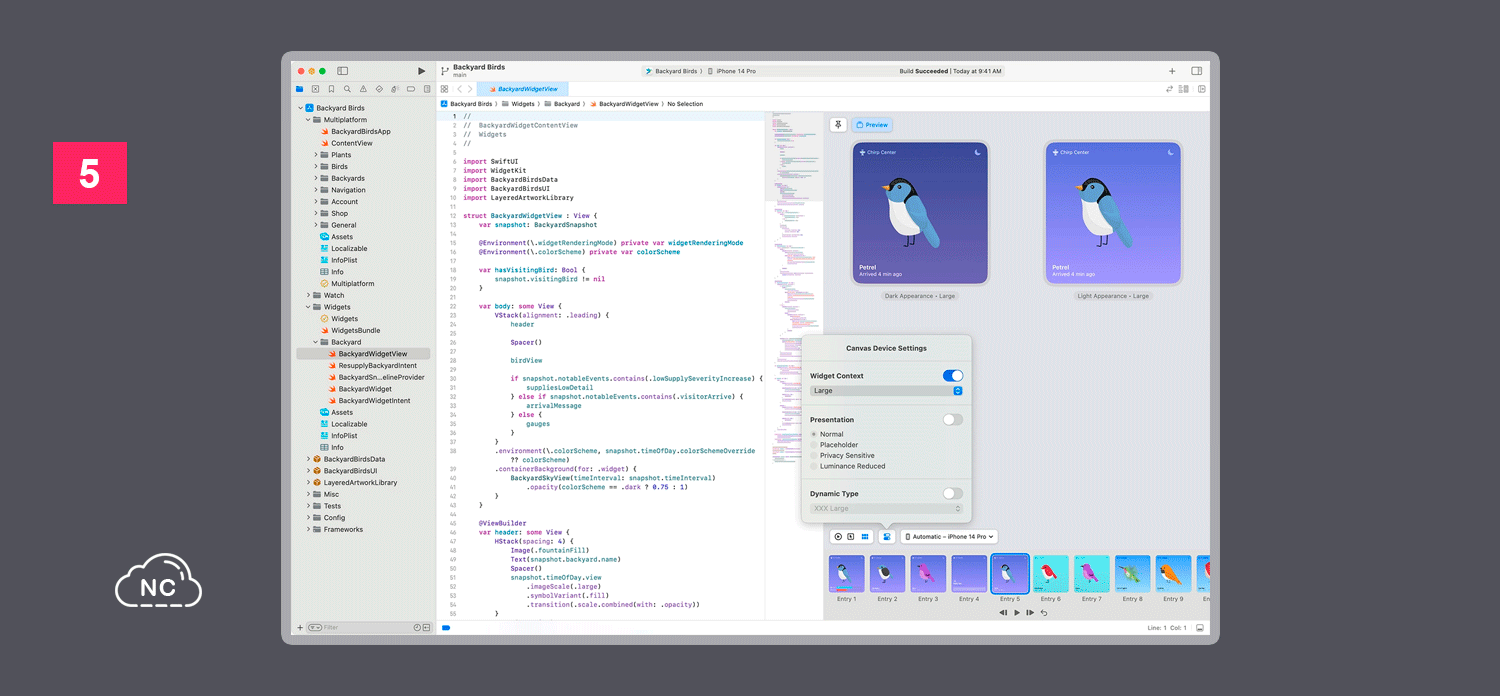
Task: Click Widgets in the breadcrumb path
Action: [x=523, y=104]
